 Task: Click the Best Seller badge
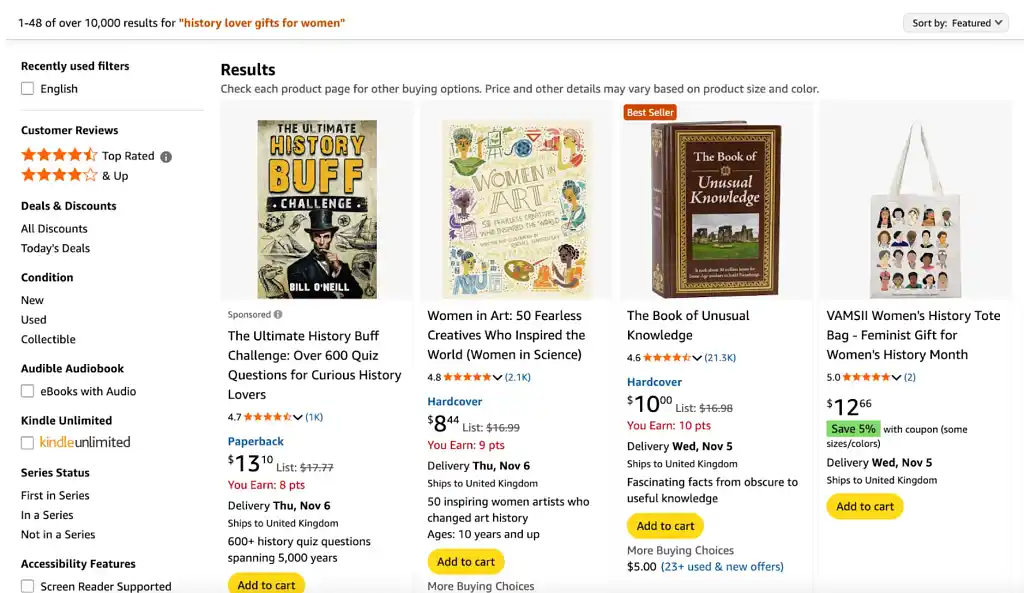[x=650, y=112]
